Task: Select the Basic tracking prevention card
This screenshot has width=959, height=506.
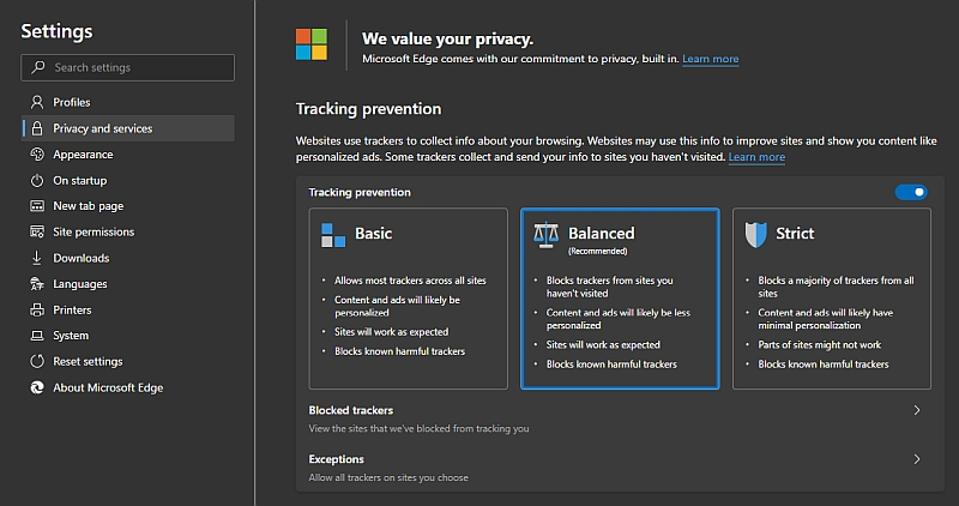Action: tap(408, 299)
